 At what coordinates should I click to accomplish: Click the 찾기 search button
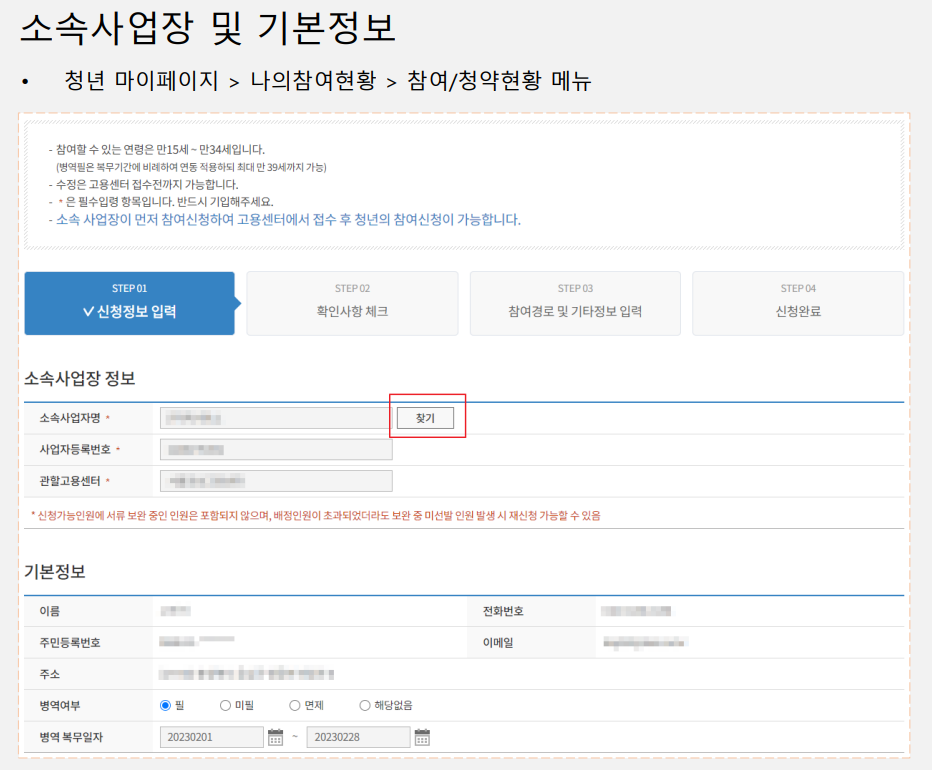426,418
